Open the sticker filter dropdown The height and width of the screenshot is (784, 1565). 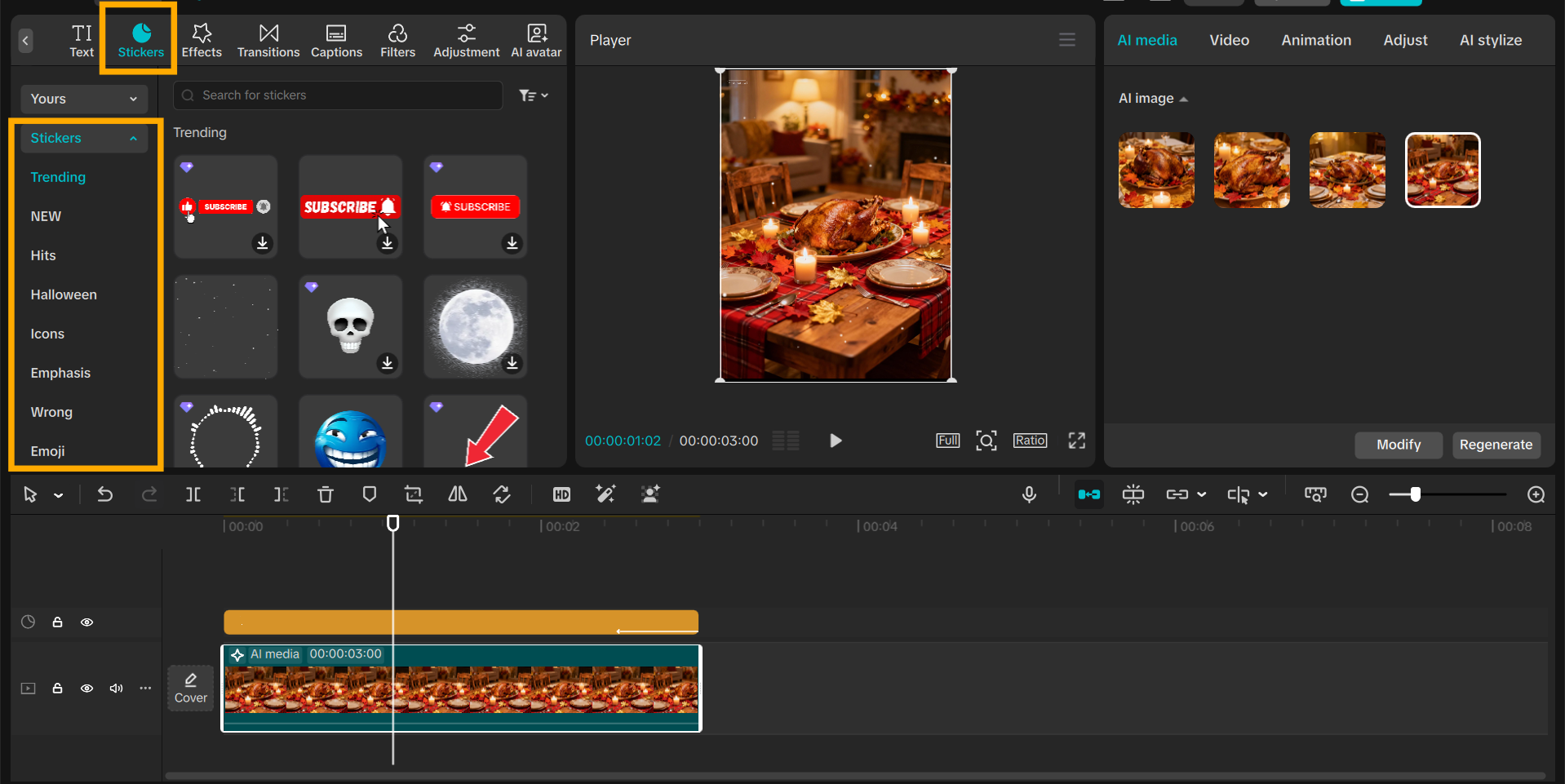point(532,95)
